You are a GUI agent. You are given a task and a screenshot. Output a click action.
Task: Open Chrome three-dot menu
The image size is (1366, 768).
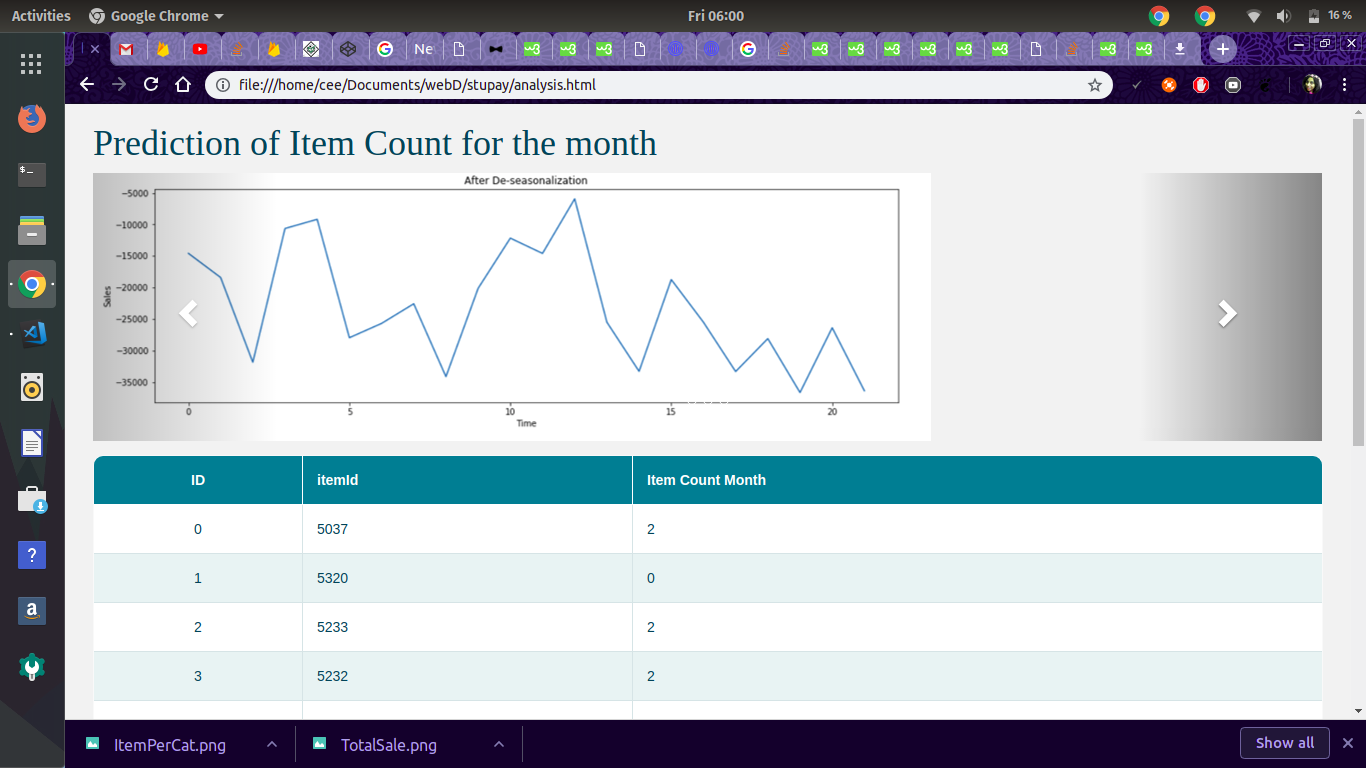coord(1344,85)
